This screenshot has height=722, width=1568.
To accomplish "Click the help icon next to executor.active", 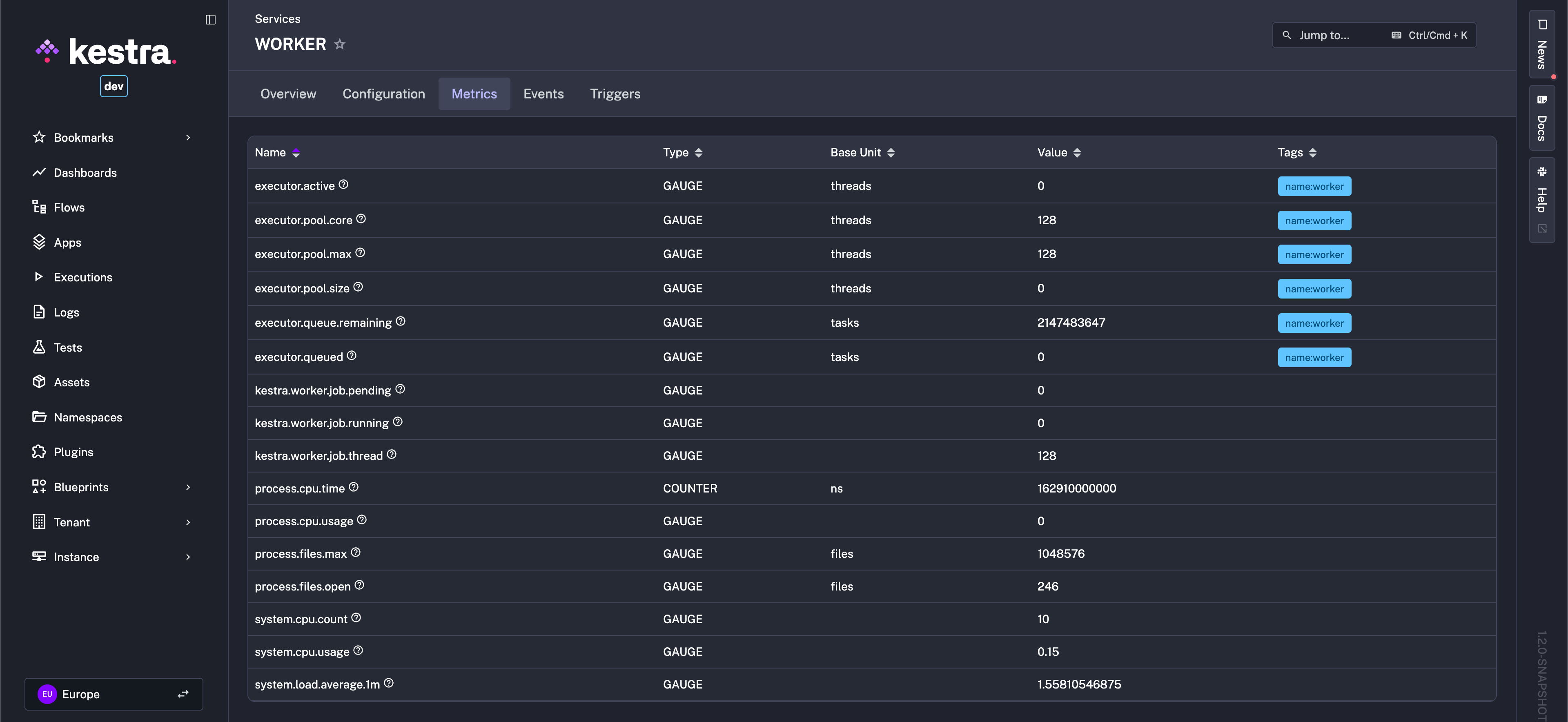I will [x=343, y=185].
